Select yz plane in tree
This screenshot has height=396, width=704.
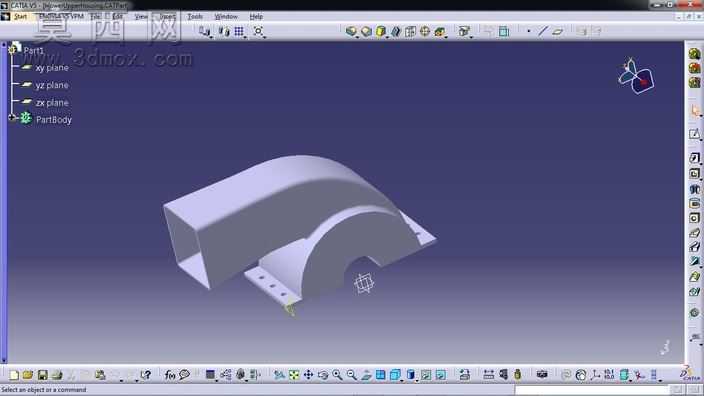(52, 85)
